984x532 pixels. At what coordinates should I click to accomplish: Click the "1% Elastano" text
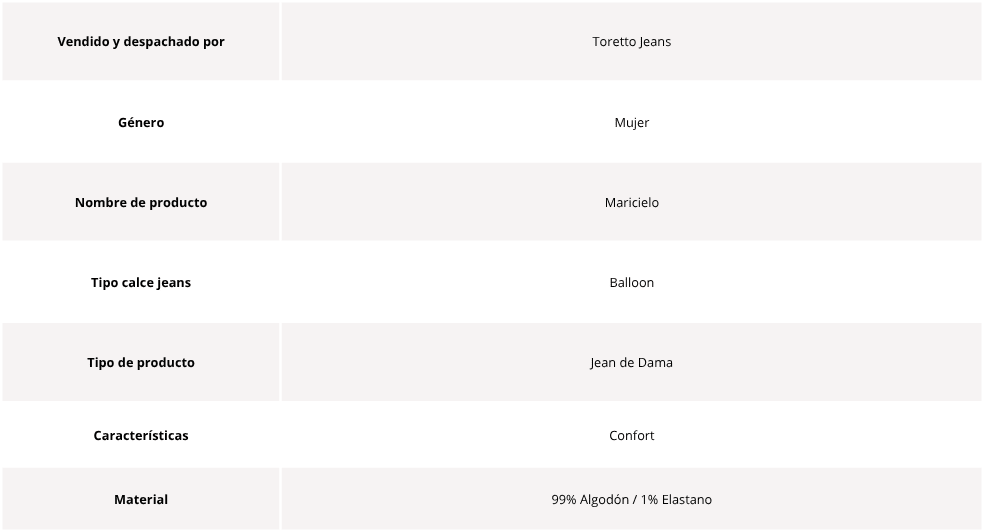click(677, 500)
